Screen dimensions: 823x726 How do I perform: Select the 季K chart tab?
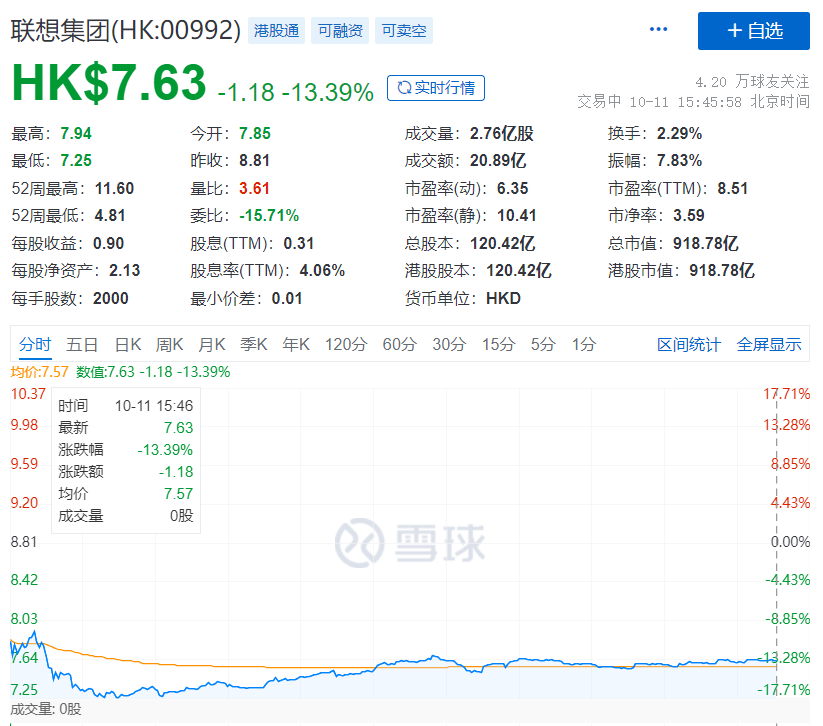tap(254, 345)
